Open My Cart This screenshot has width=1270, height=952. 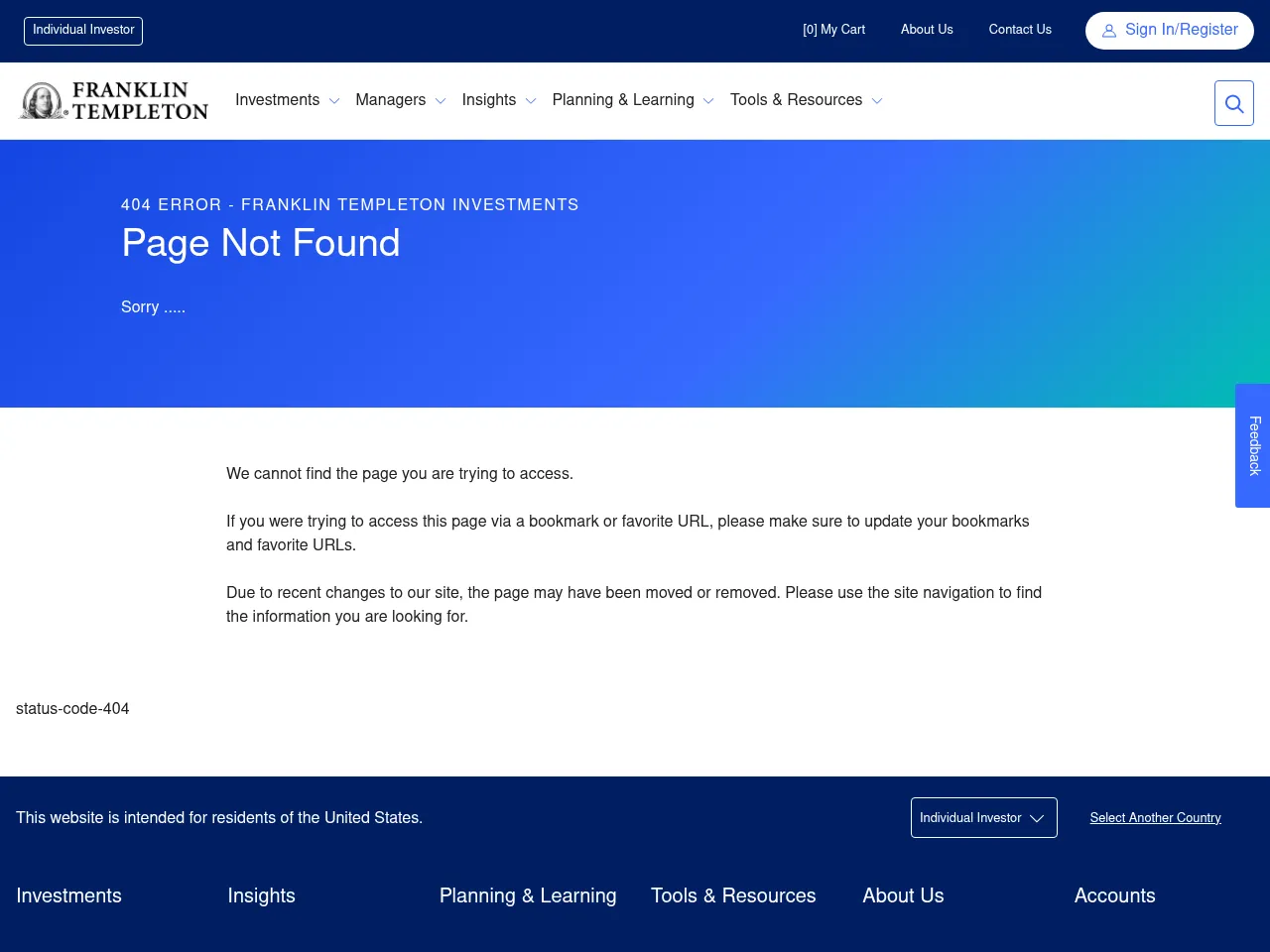(x=833, y=30)
